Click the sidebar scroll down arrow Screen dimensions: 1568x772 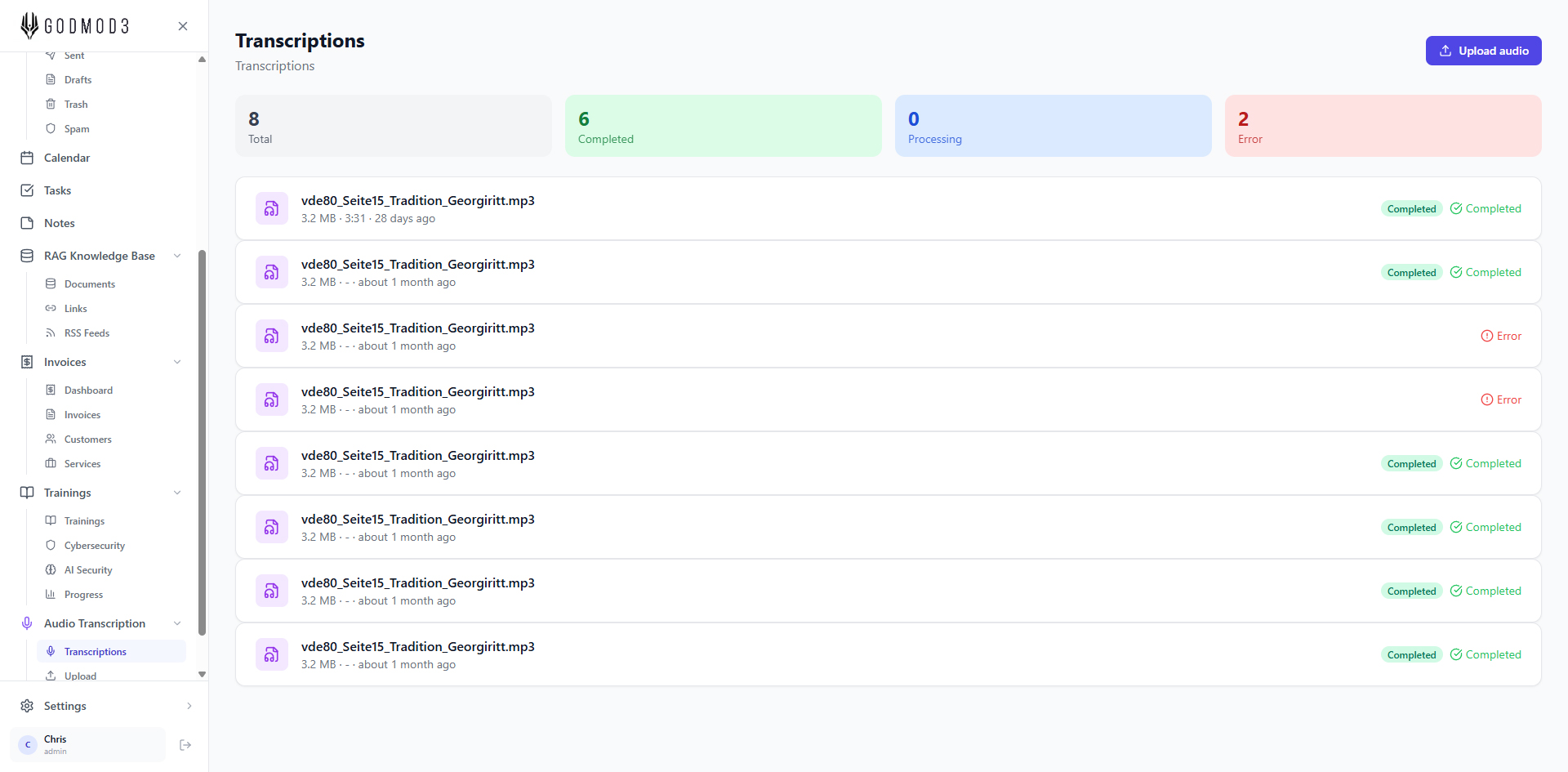(202, 675)
